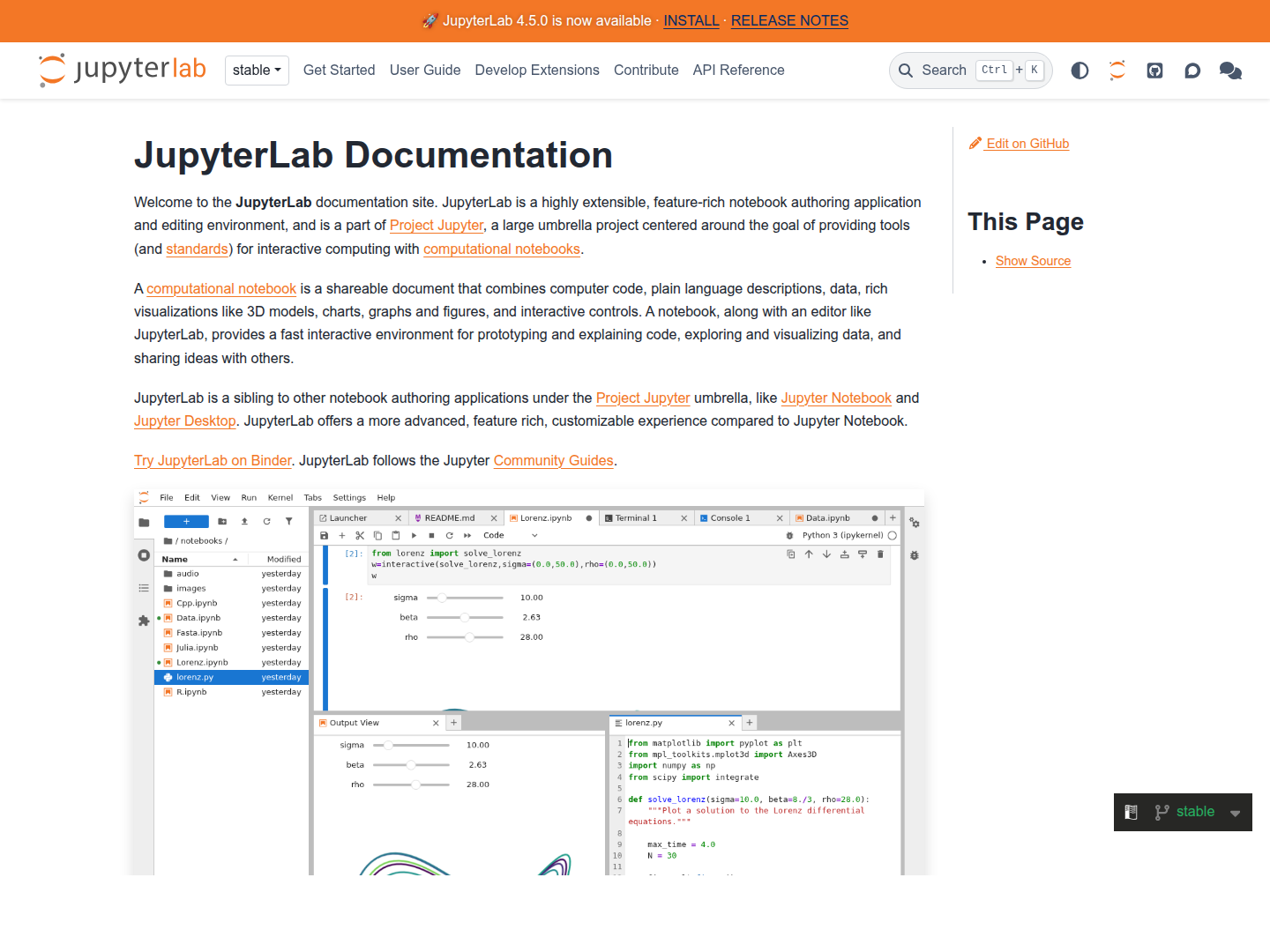
Task: Open Project Jupyter link in first paragraph
Action: (437, 226)
